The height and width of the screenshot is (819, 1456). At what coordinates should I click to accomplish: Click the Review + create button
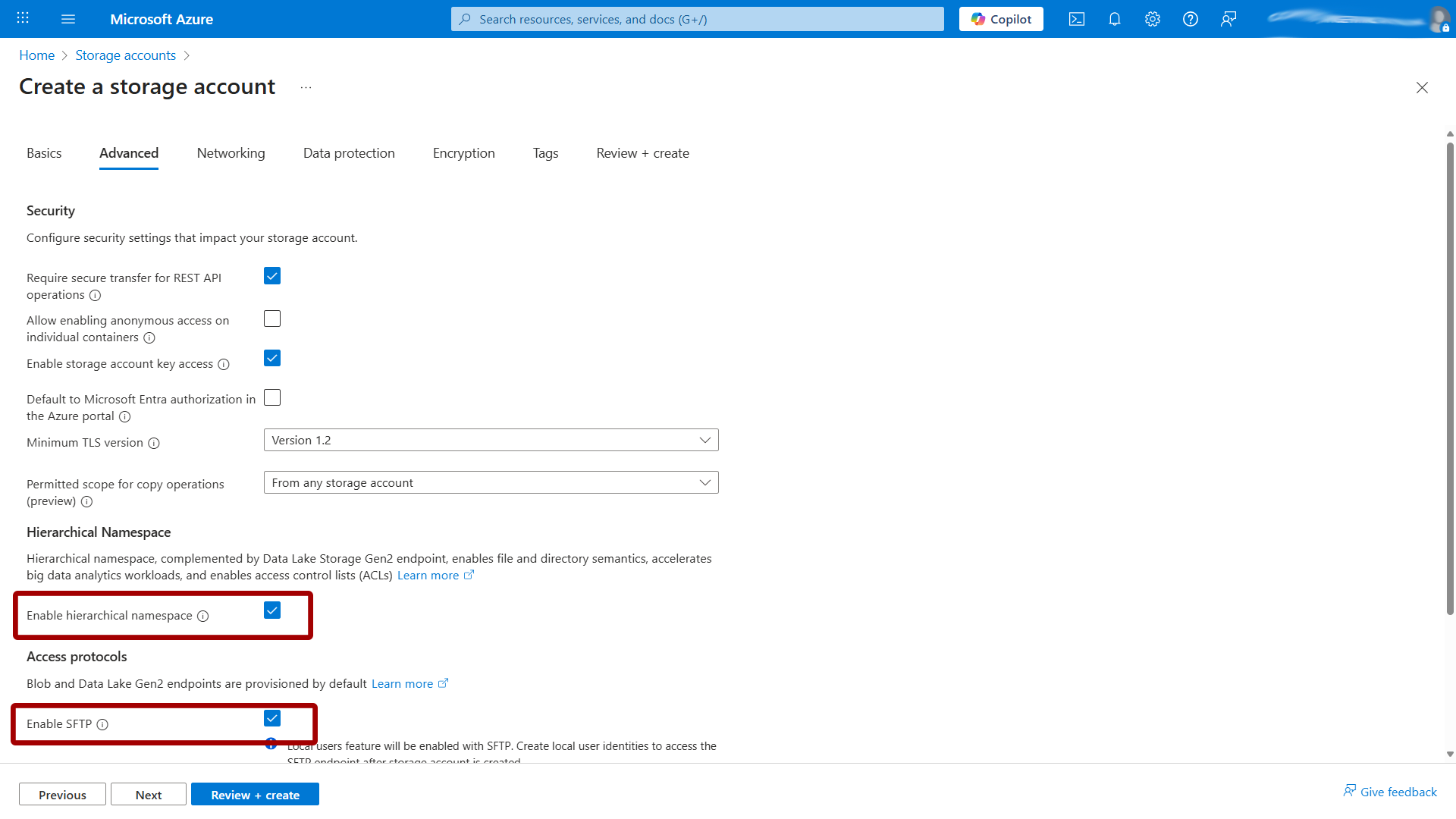coord(255,794)
